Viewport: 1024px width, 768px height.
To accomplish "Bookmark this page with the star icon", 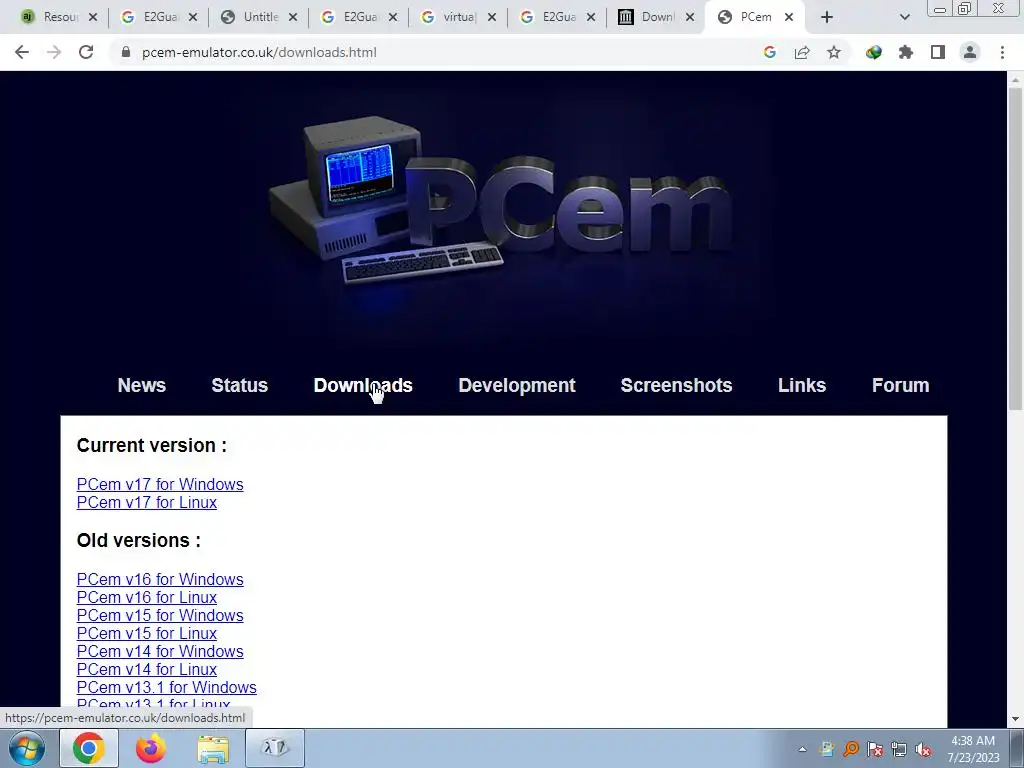I will coord(834,52).
